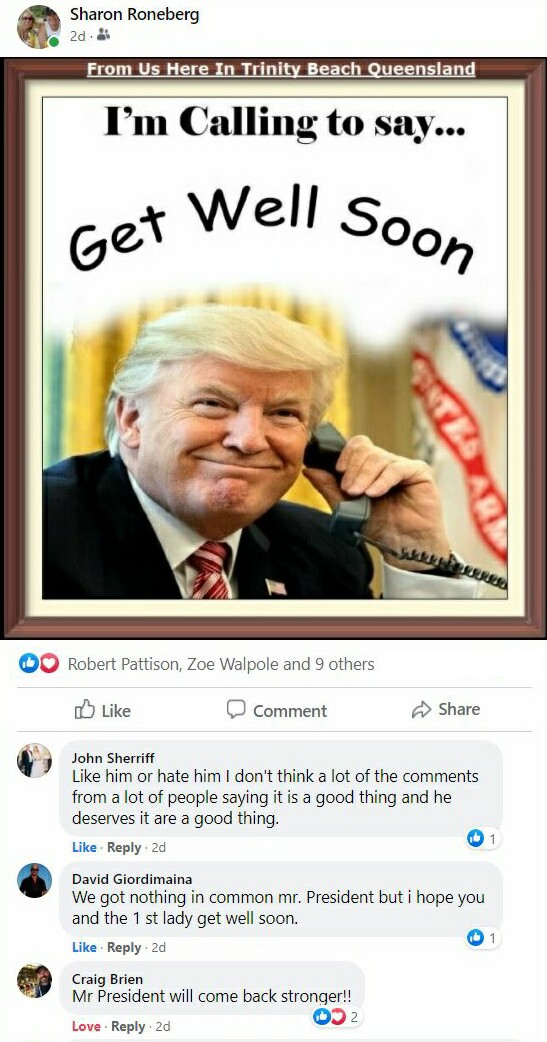The height and width of the screenshot is (1042, 547).
Task: Open Craig Brien's avatar thumbnail
Action: (34, 980)
